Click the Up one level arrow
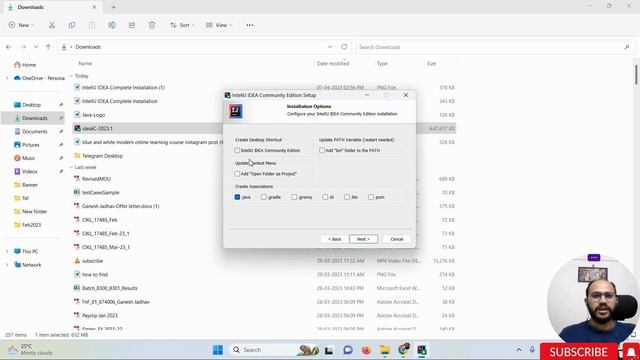 pos(48,47)
